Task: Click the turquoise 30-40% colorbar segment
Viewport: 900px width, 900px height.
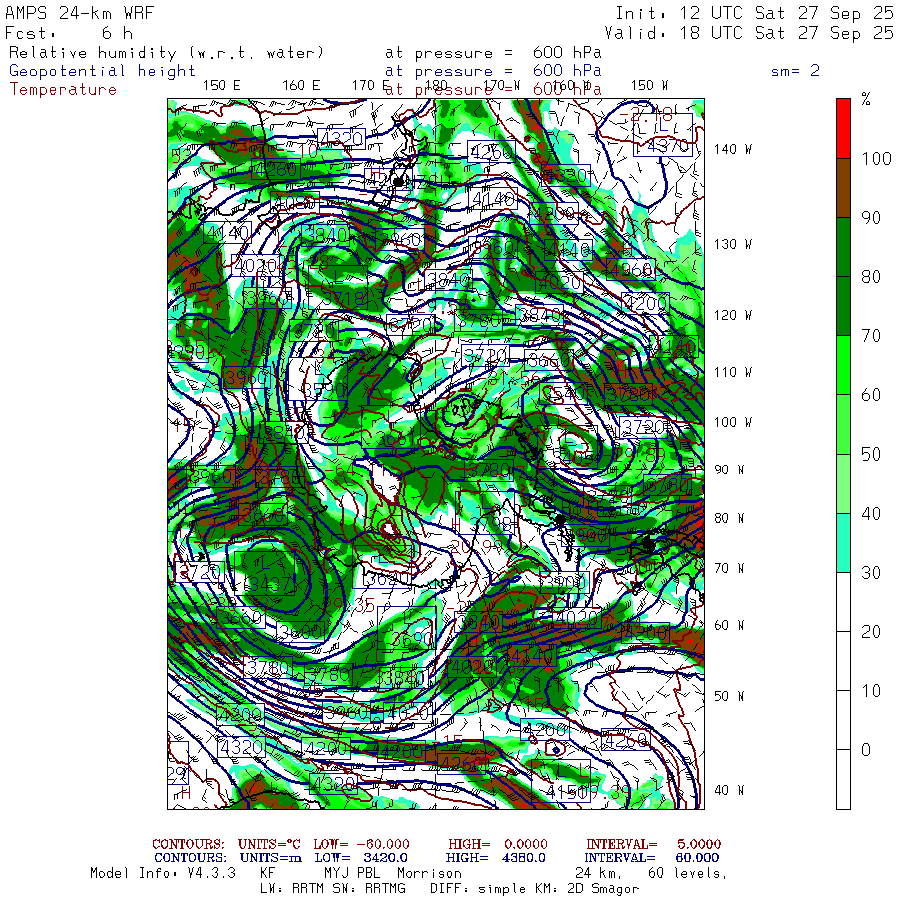Action: tap(843, 542)
